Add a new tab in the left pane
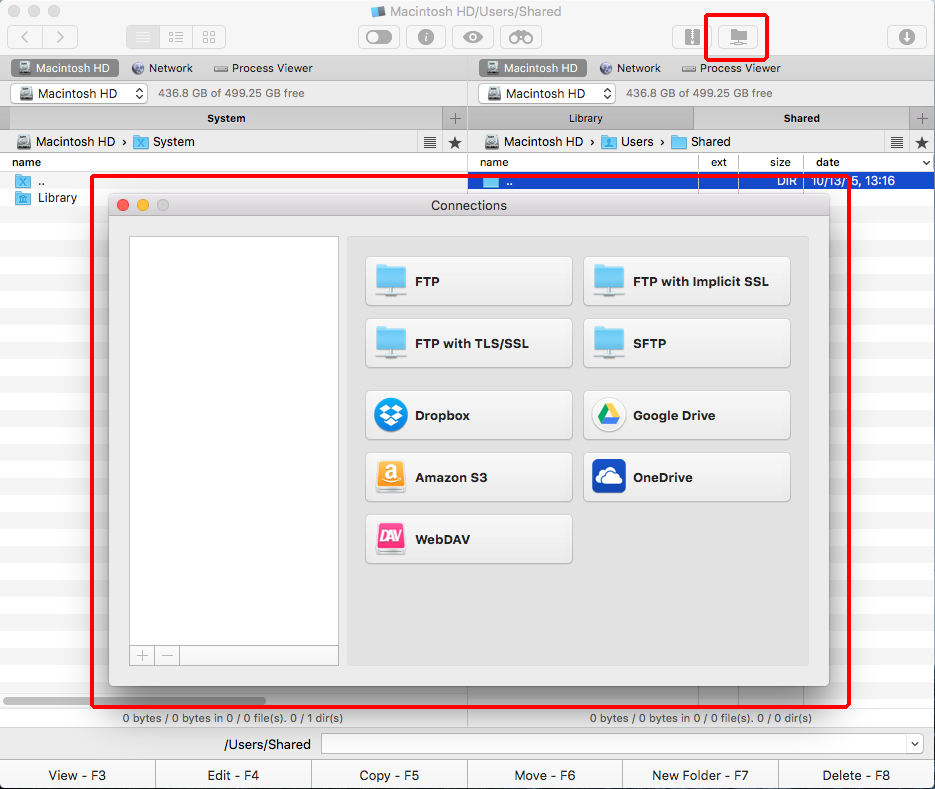The width and height of the screenshot is (935, 789). (455, 118)
